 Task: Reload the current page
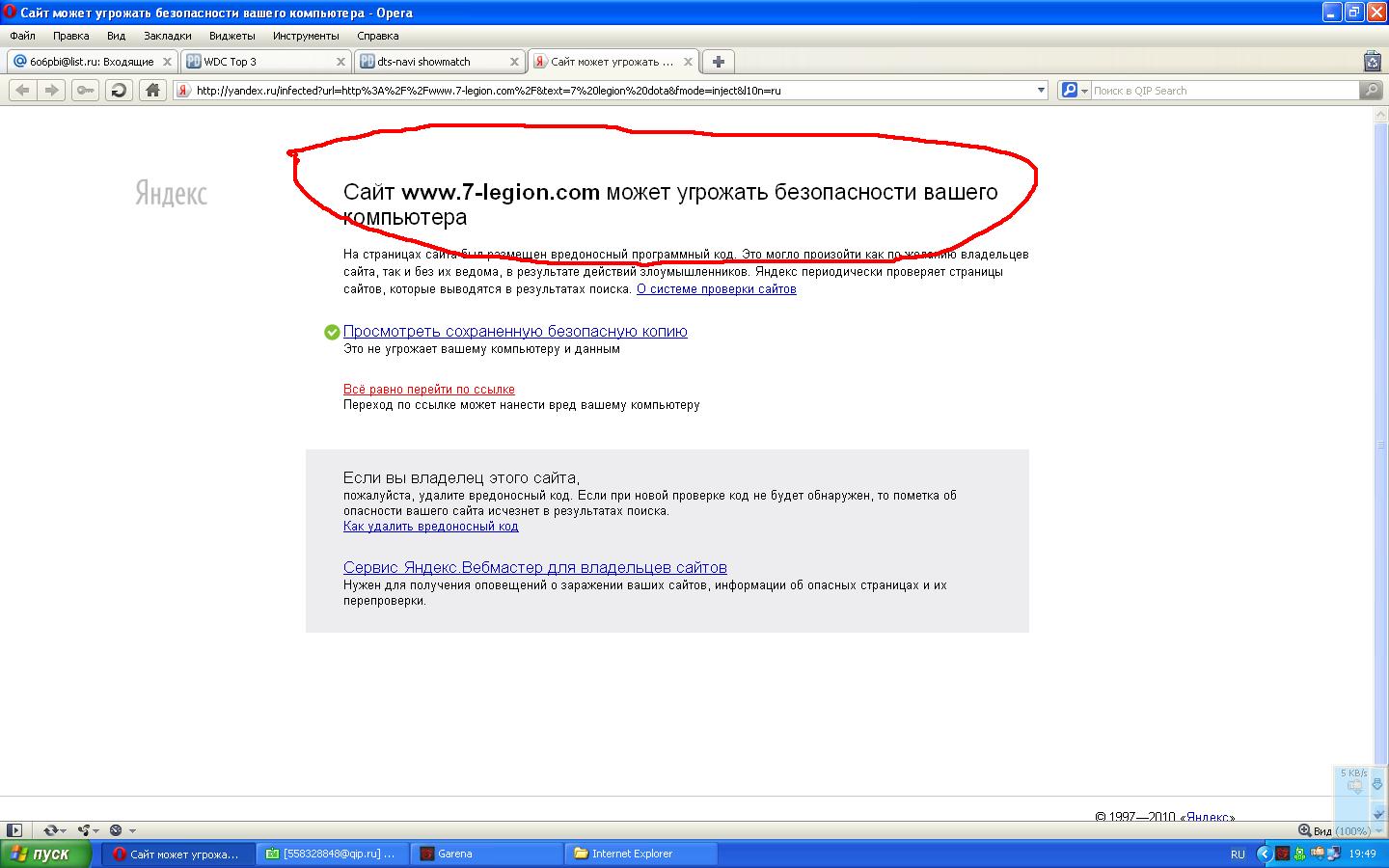[119, 90]
